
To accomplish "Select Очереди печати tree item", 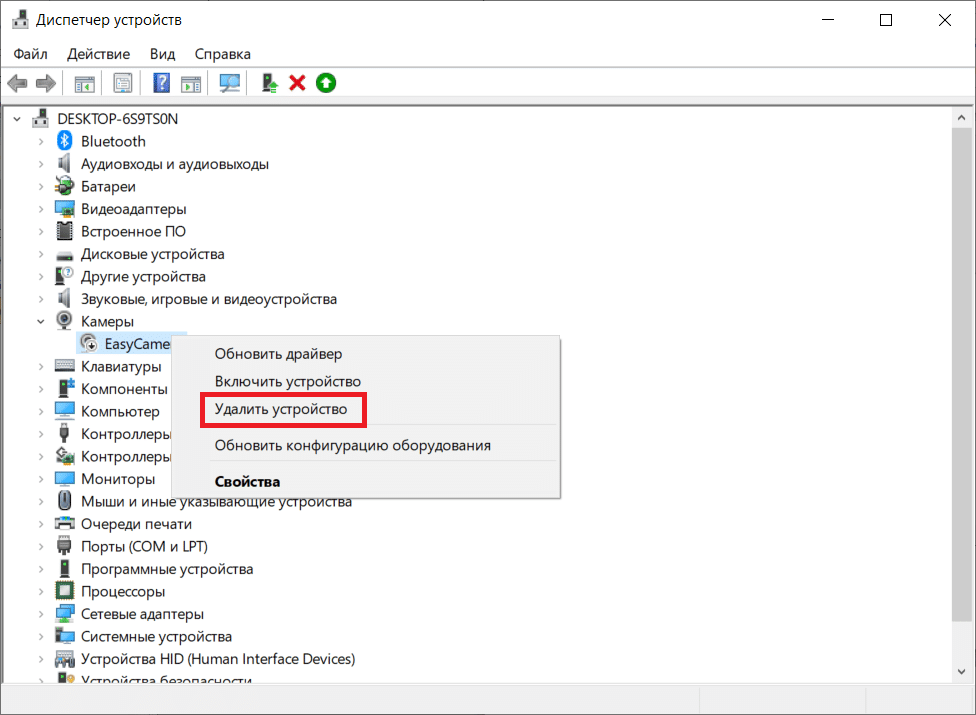I will click(136, 524).
